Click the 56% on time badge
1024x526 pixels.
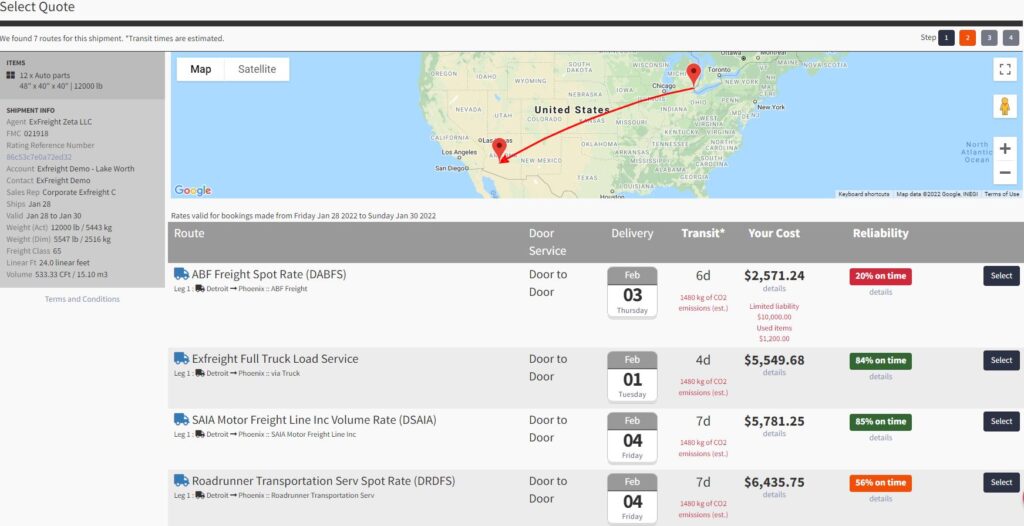coord(880,483)
